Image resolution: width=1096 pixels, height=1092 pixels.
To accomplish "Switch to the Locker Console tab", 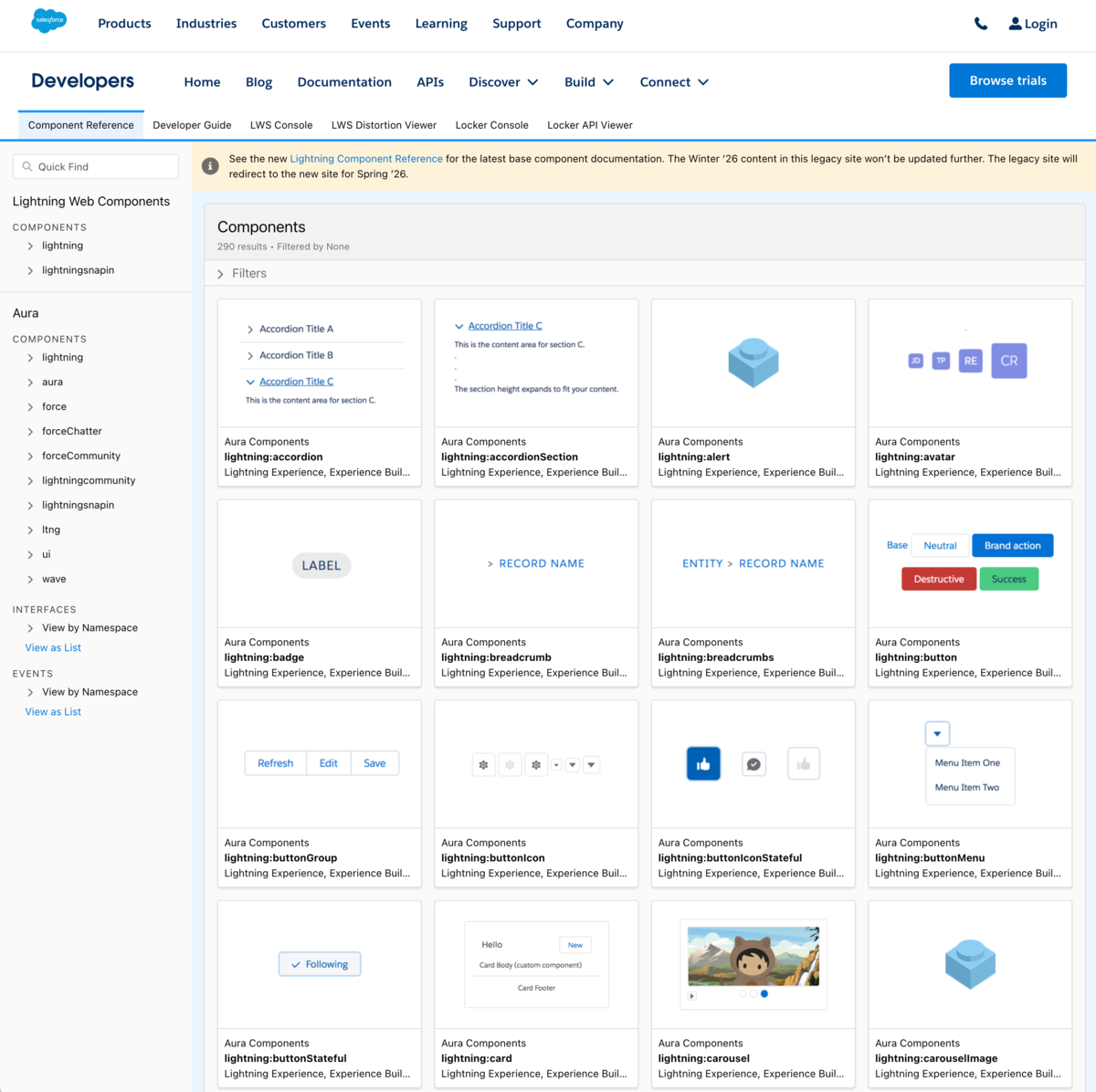I will (491, 125).
